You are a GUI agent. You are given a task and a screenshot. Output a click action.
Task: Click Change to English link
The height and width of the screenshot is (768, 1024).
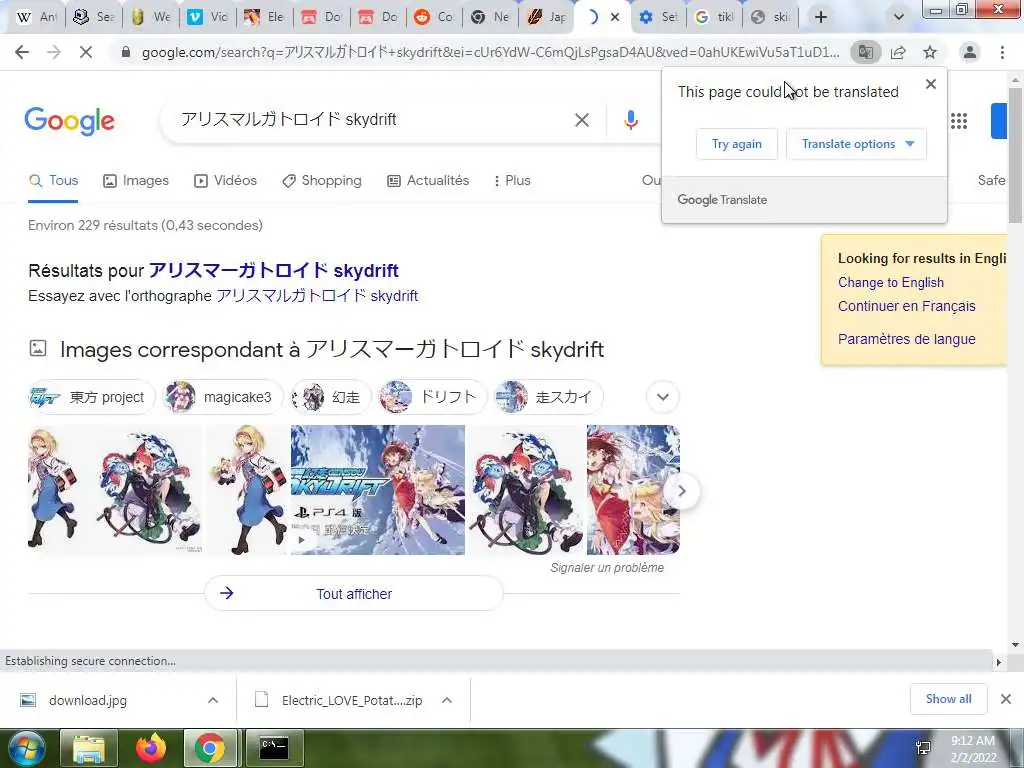(x=891, y=283)
